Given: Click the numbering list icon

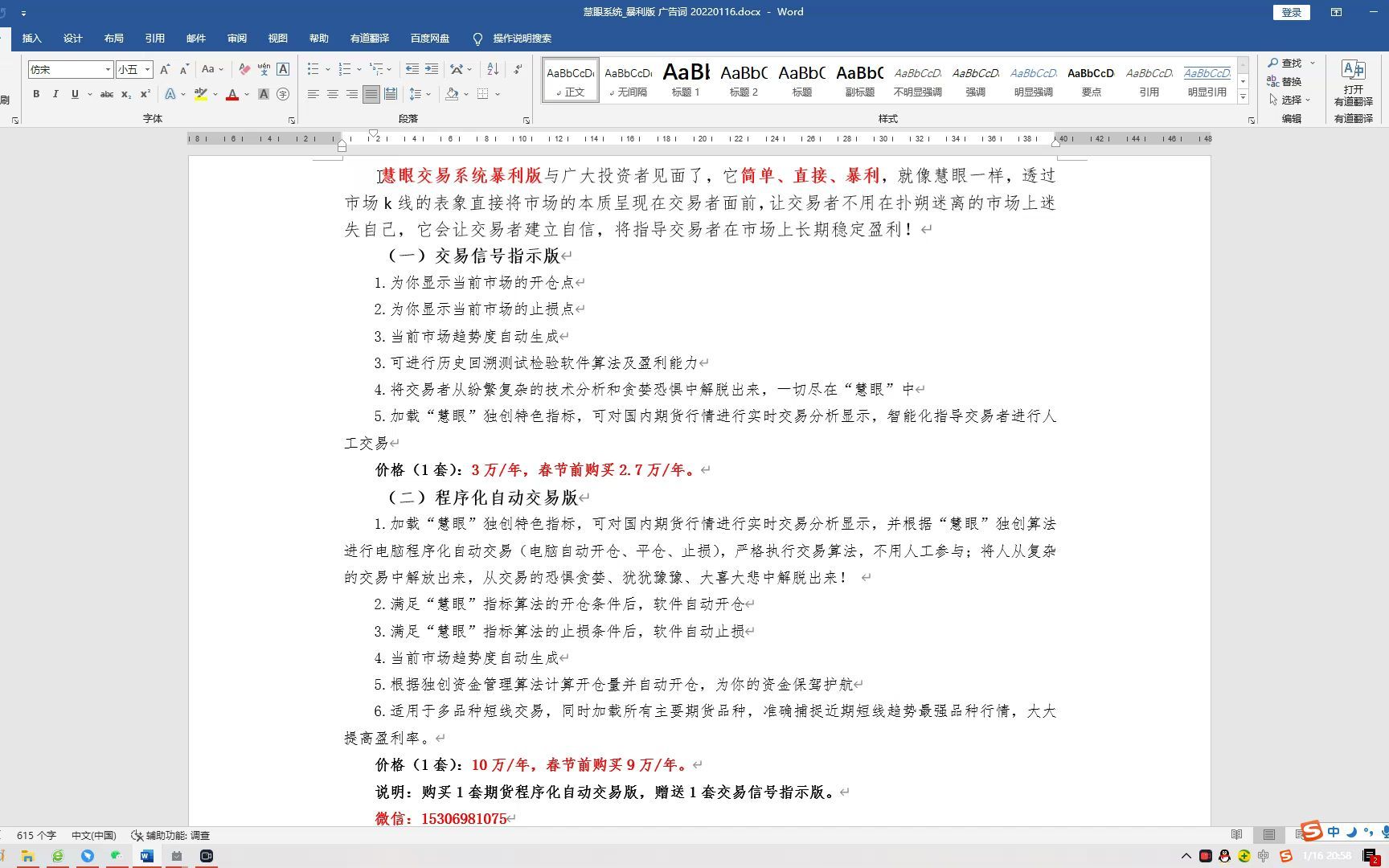Looking at the screenshot, I should (345, 69).
